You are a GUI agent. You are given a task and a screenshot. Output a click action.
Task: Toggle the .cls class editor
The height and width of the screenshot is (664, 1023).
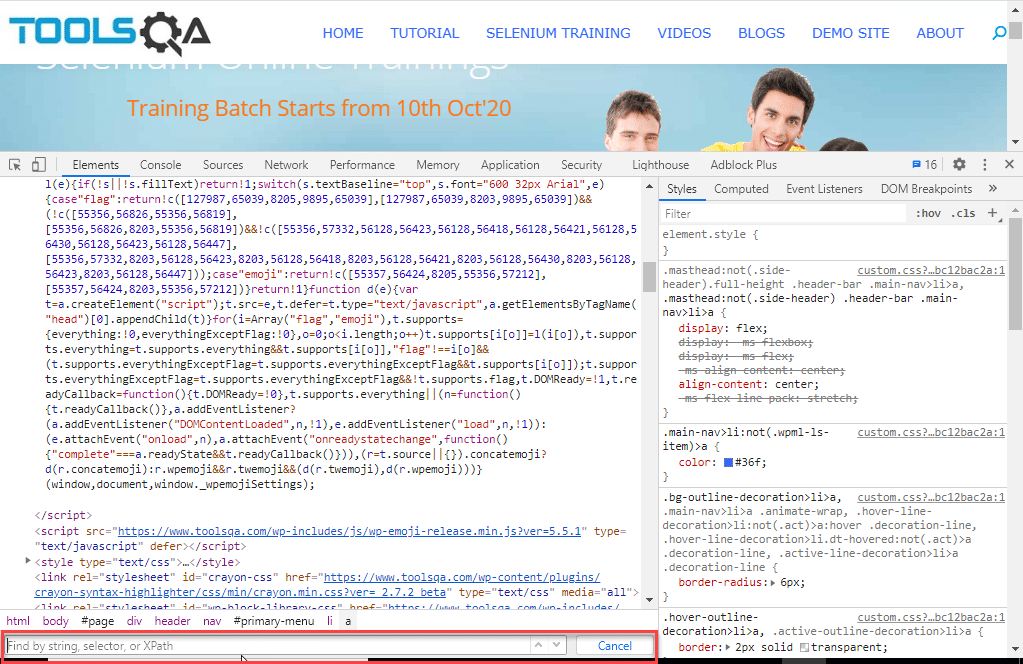(963, 213)
